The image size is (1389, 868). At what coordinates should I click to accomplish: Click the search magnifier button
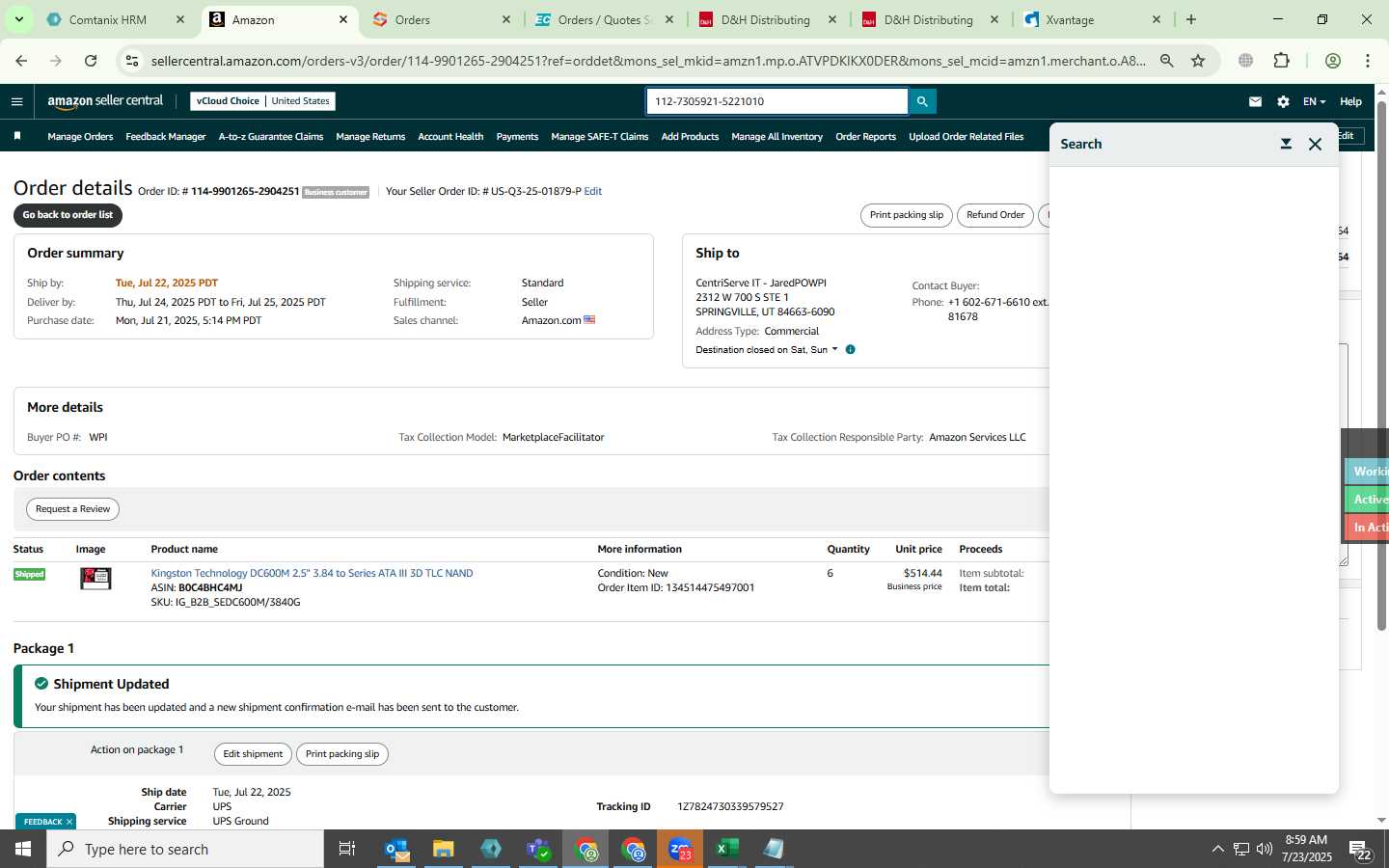tap(922, 101)
